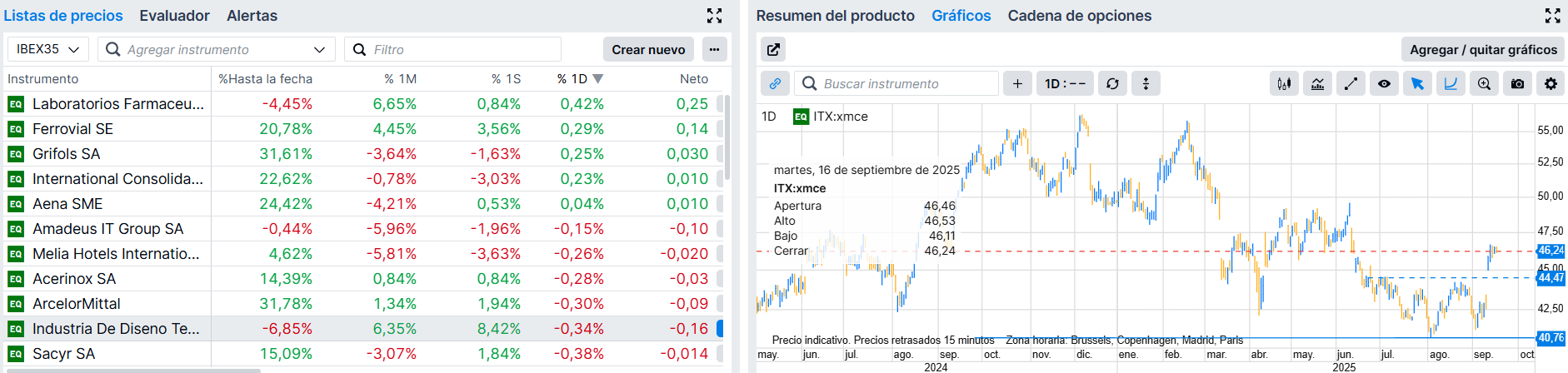1568x373 pixels.
Task: Click Agregar / quitar gráficos button
Action: point(1483,49)
